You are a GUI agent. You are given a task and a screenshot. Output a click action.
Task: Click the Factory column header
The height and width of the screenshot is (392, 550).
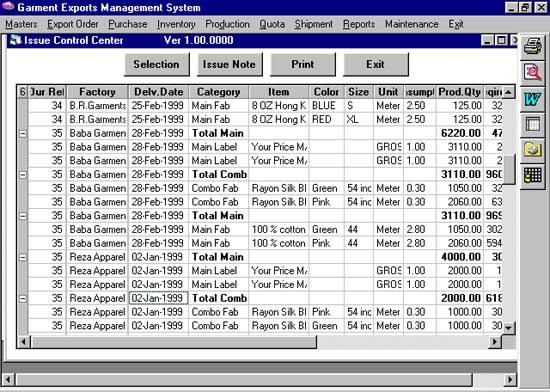point(97,92)
